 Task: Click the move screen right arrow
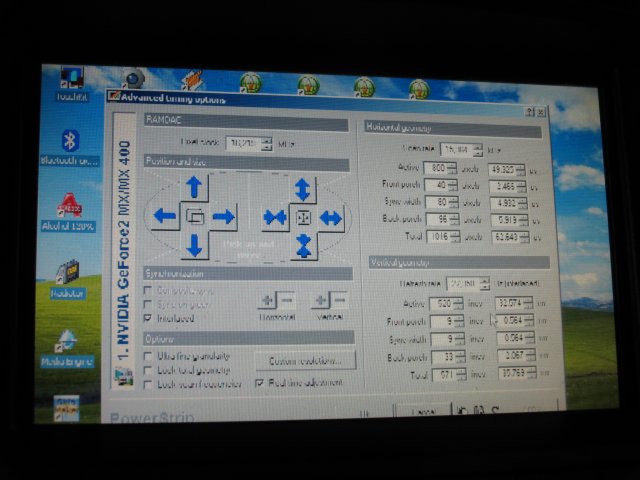[x=223, y=216]
